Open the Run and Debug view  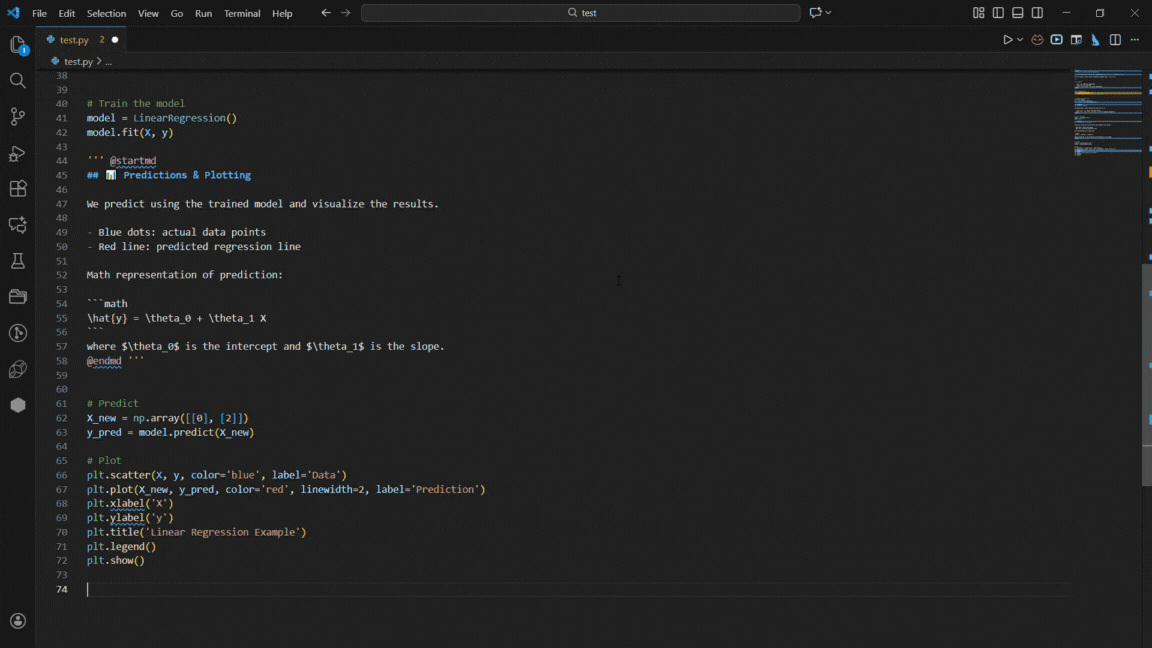pyautogui.click(x=18, y=153)
